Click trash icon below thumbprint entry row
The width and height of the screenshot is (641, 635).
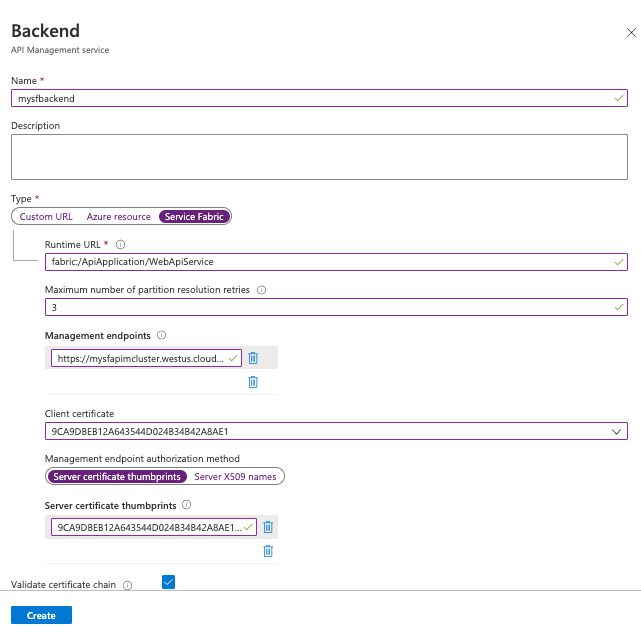tap(268, 551)
